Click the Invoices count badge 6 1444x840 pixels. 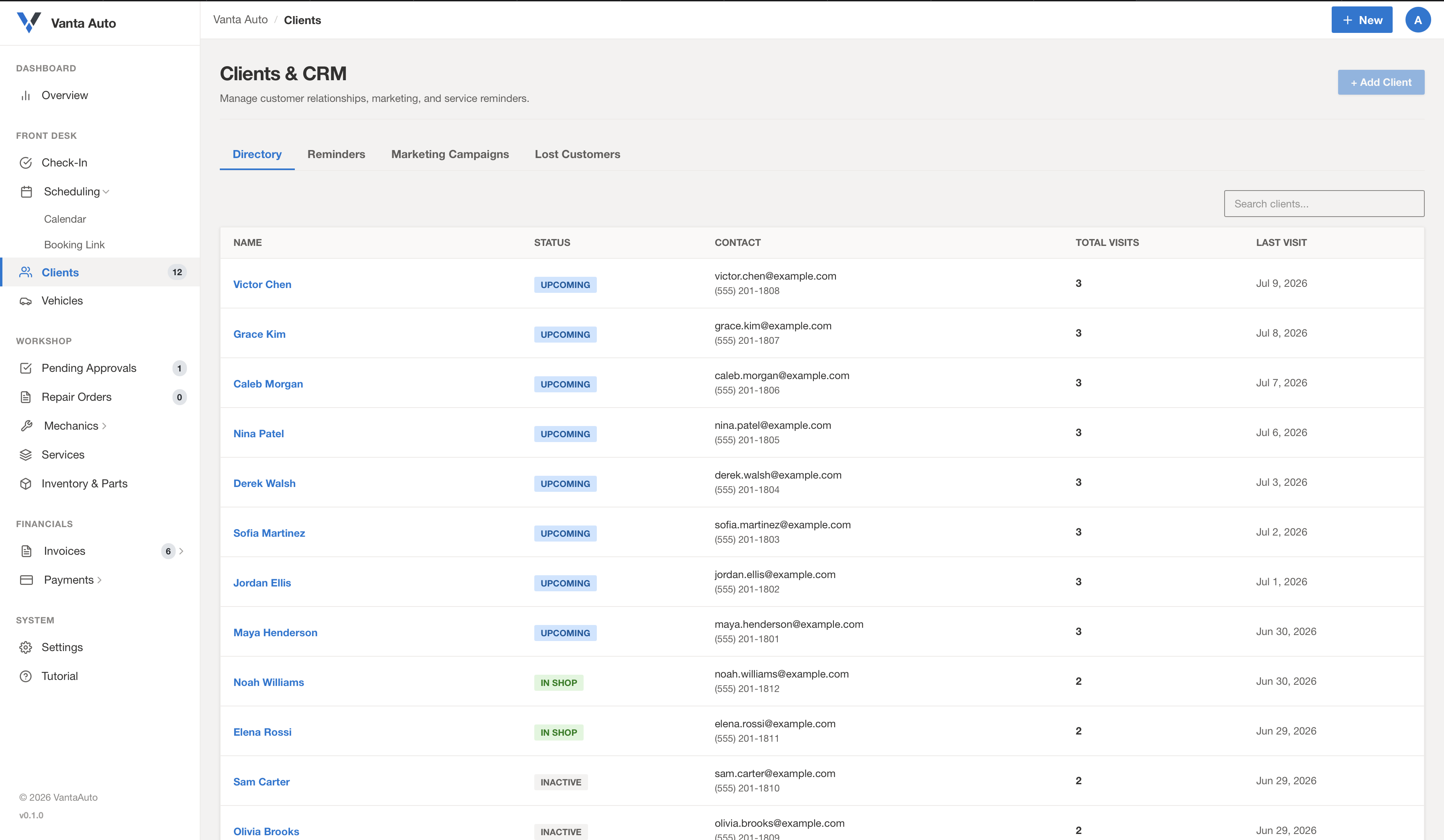coord(168,551)
